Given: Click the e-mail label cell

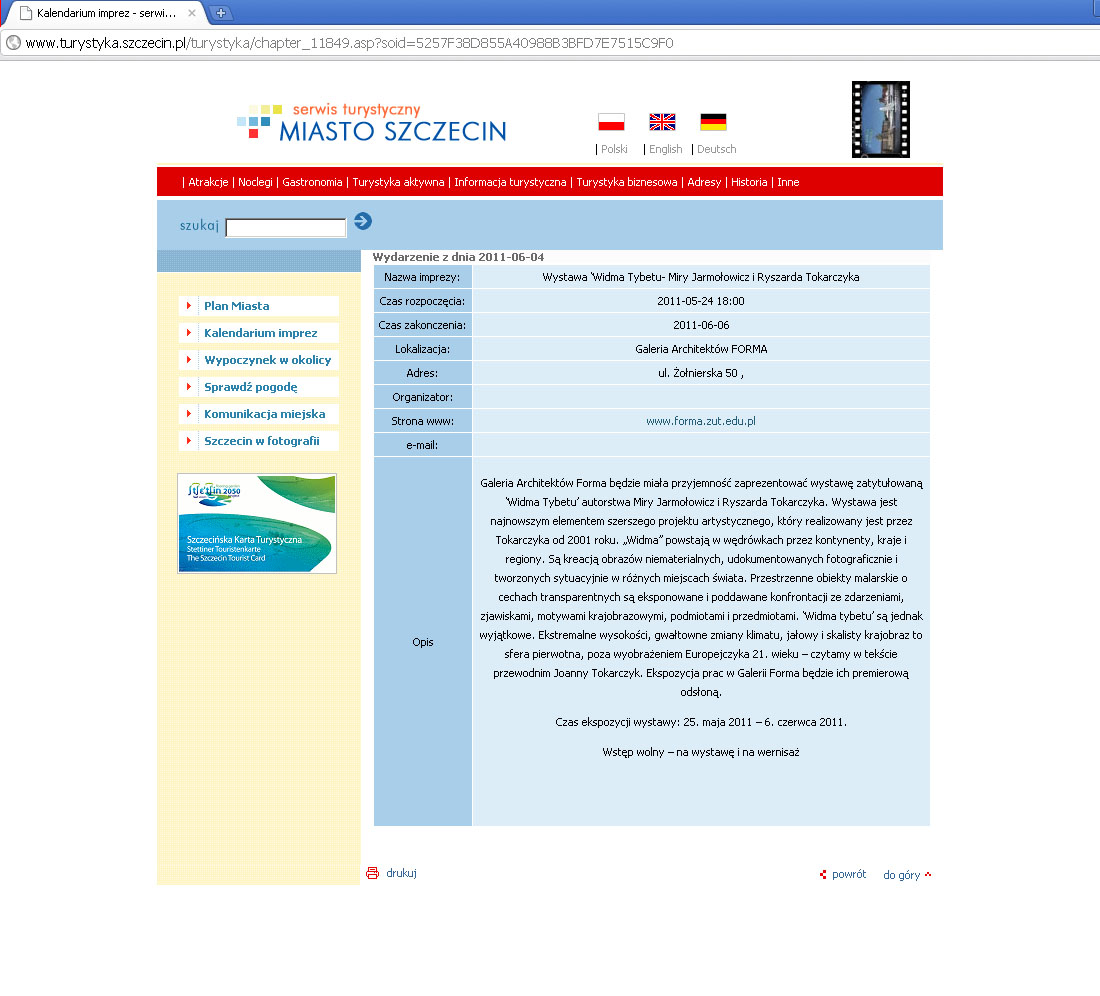Looking at the screenshot, I should pos(422,445).
